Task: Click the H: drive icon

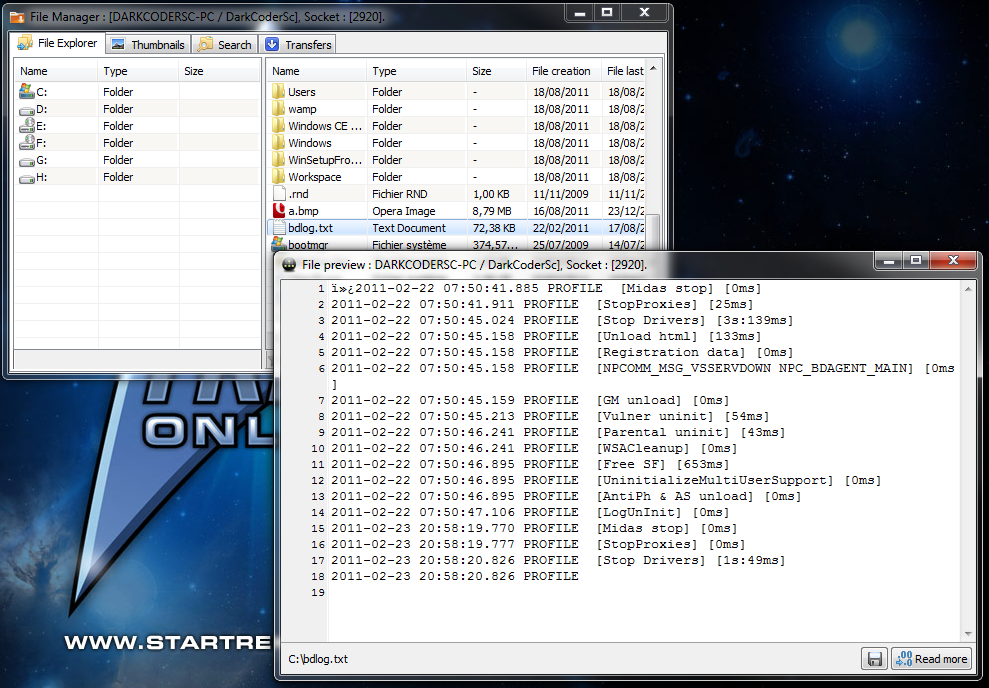Action: tap(27, 177)
